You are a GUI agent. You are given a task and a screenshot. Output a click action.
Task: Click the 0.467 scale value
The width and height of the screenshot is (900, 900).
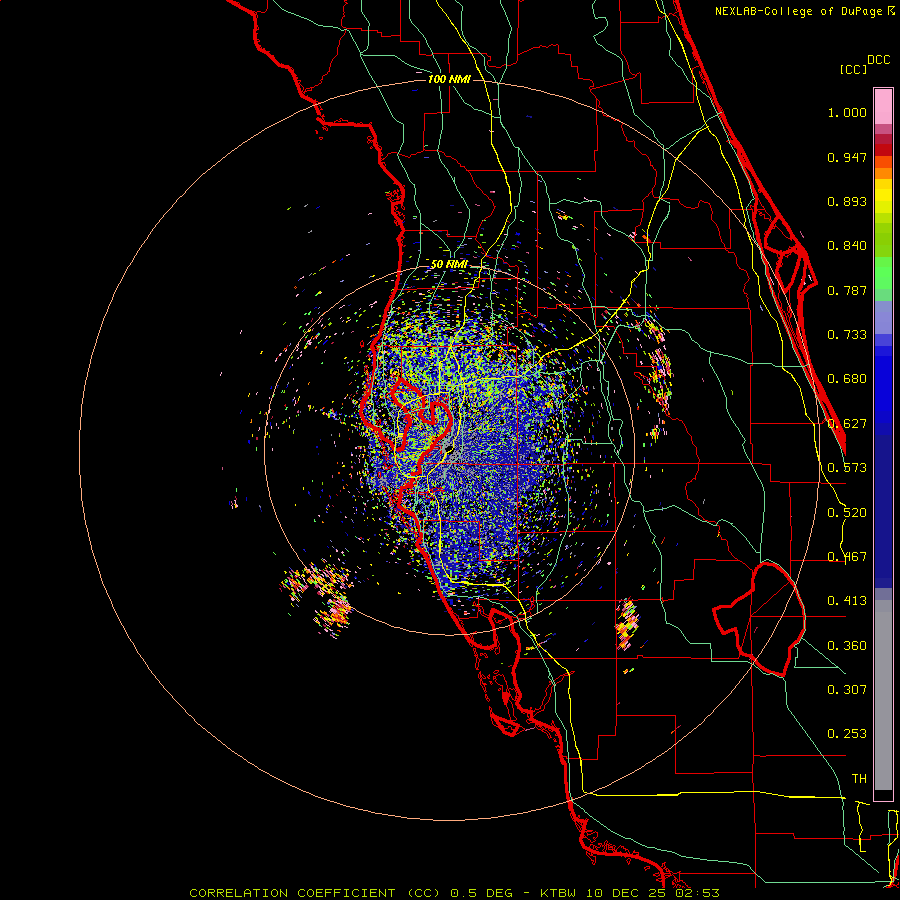[x=847, y=557]
